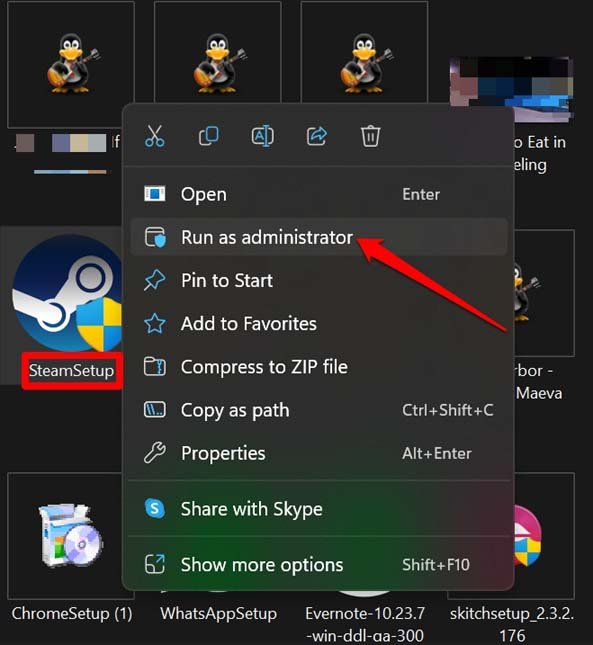Select the second penguin thumbnail in top row
The image size is (593, 645).
coord(218,53)
